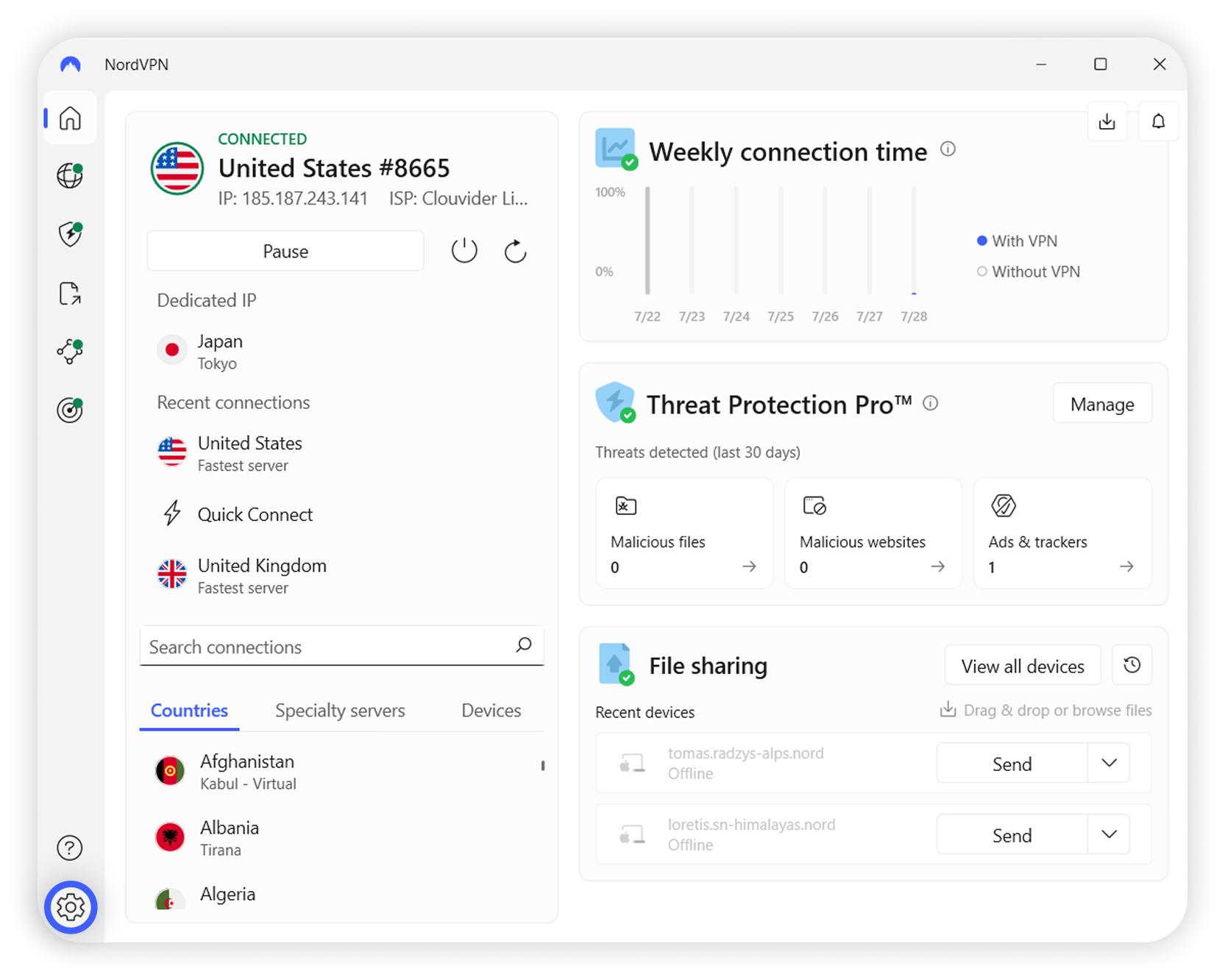Expand Send dropdown for loretis.sn-himalayas.nord

1109,834
